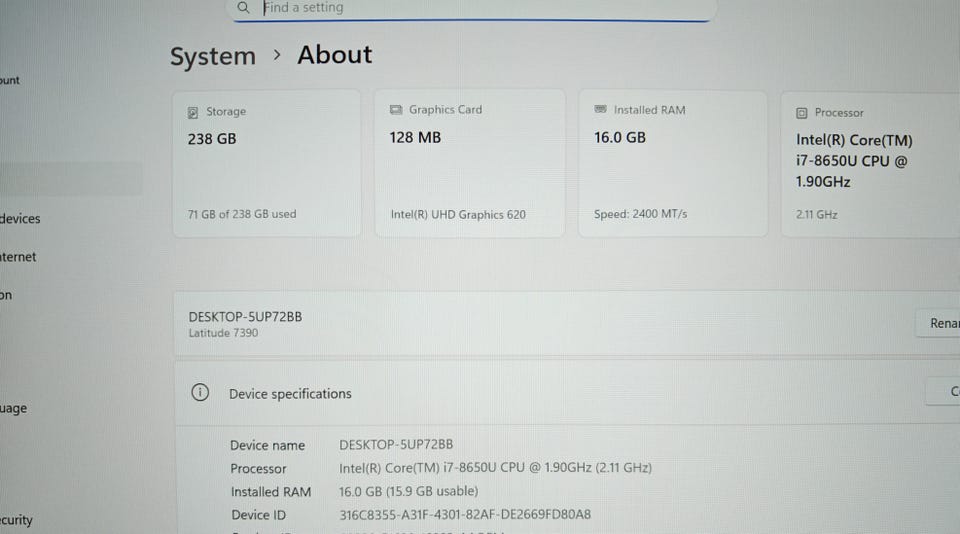Open the Storage 238 GB card
The image size is (960, 534).
pos(267,163)
